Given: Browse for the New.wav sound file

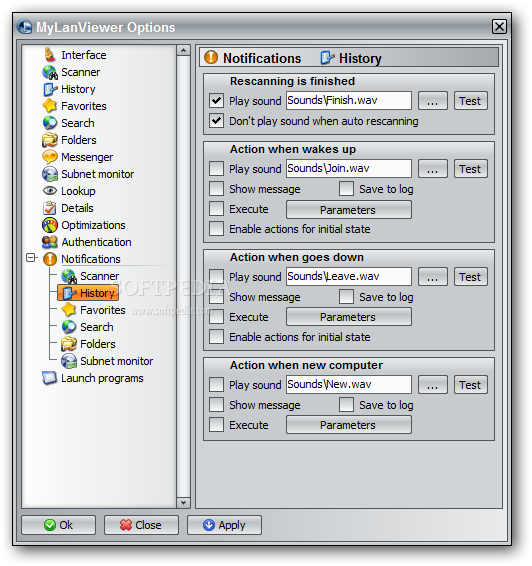Looking at the screenshot, I should (433, 384).
